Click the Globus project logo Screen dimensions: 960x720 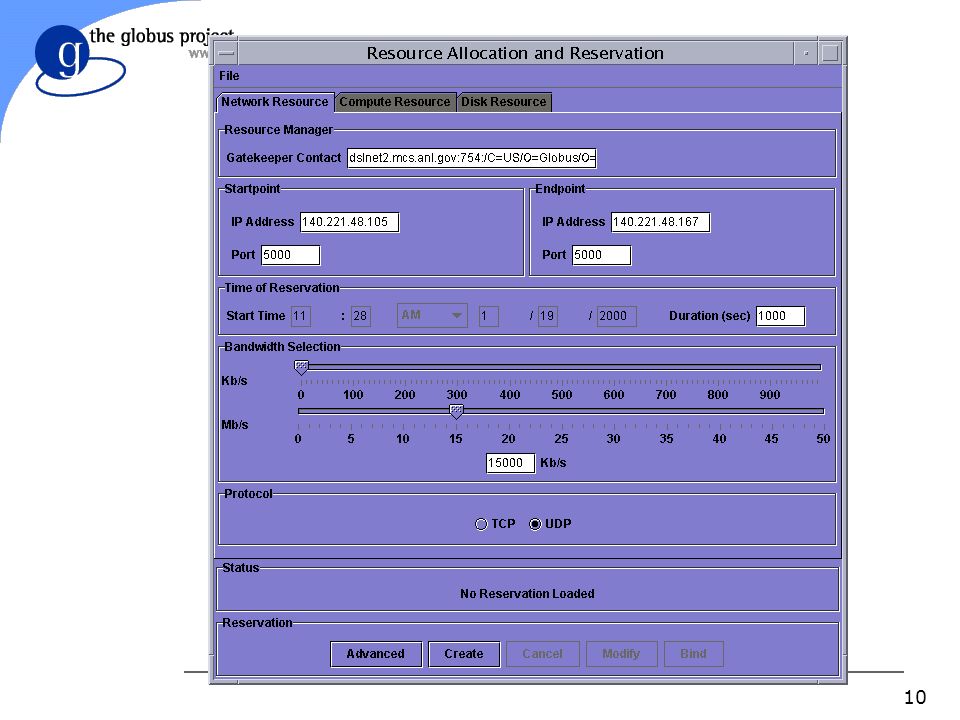tap(80, 60)
